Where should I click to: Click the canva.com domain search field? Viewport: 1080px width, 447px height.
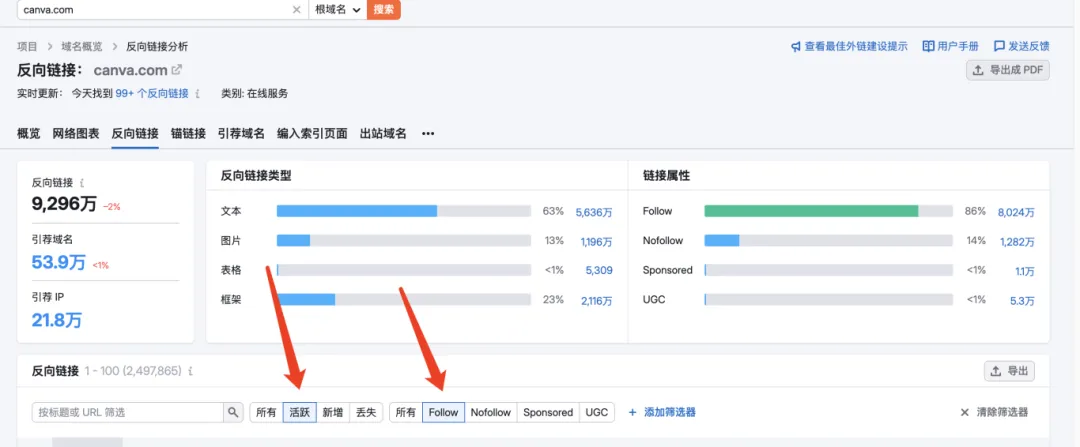tap(162, 10)
